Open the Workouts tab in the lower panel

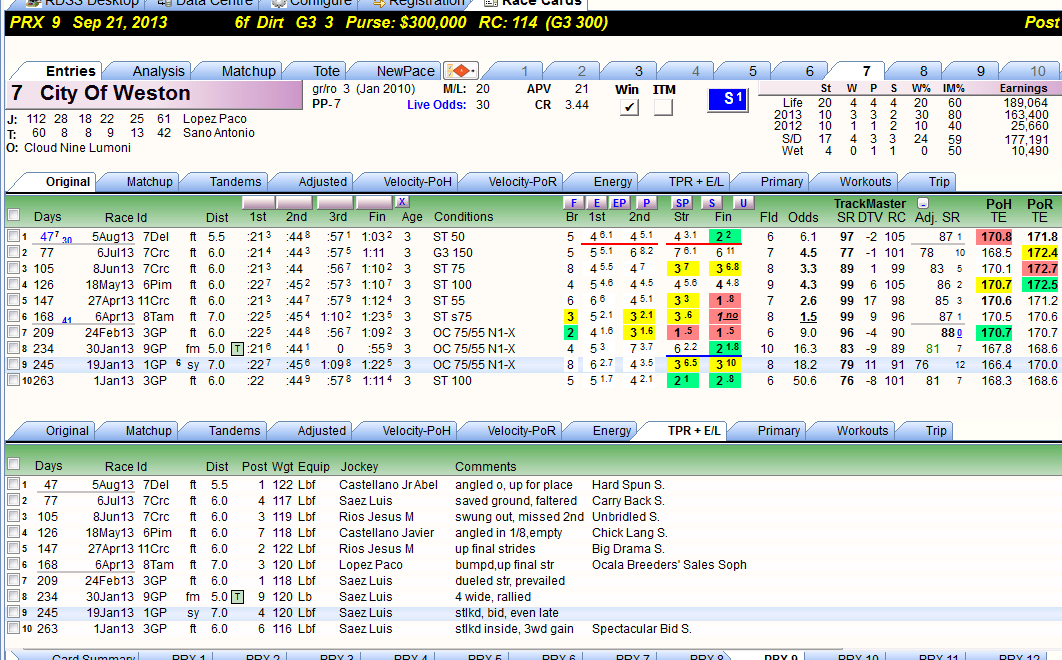(x=862, y=430)
